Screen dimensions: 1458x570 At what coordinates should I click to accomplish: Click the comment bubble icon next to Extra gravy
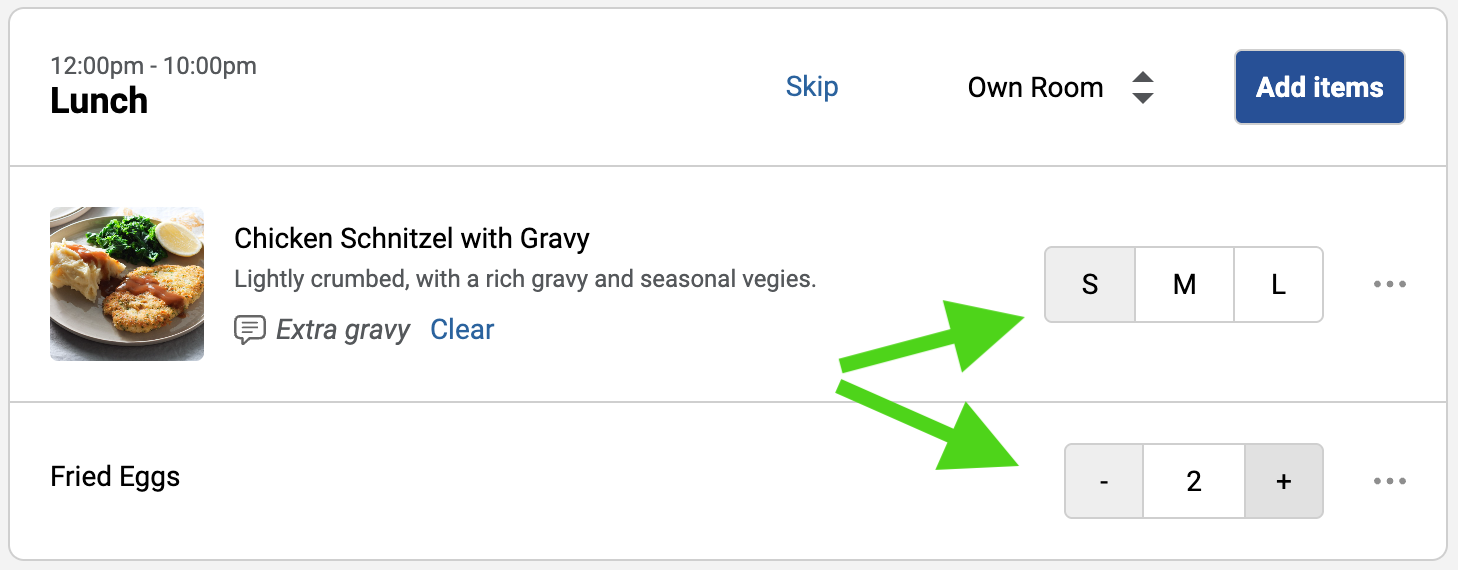tap(249, 330)
